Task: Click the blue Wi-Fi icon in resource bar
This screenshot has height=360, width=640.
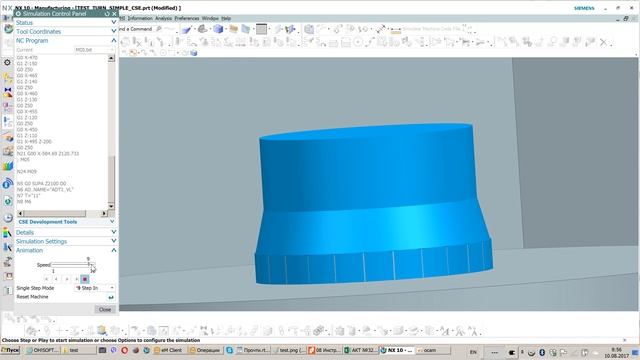Action: (x=7, y=184)
